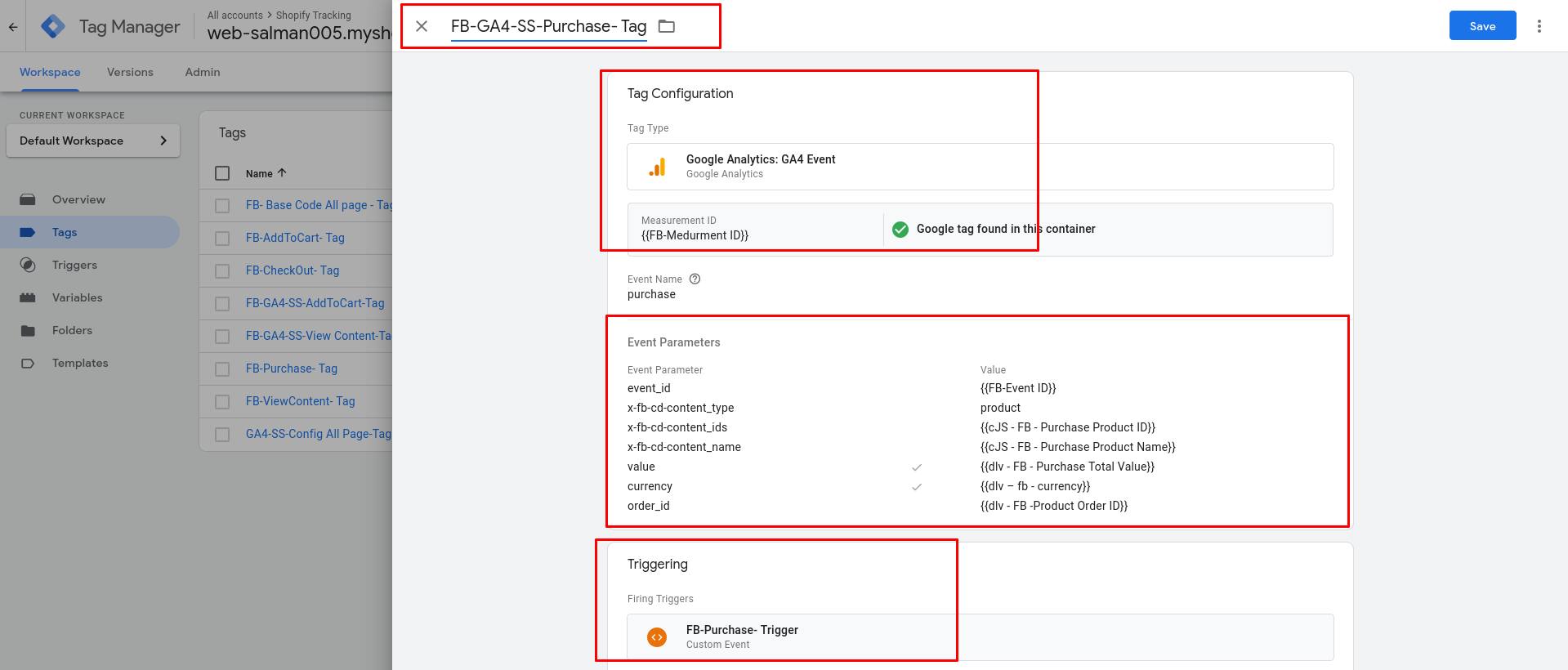The image size is (1568, 670).
Task: Click the Save button
Action: [1482, 26]
